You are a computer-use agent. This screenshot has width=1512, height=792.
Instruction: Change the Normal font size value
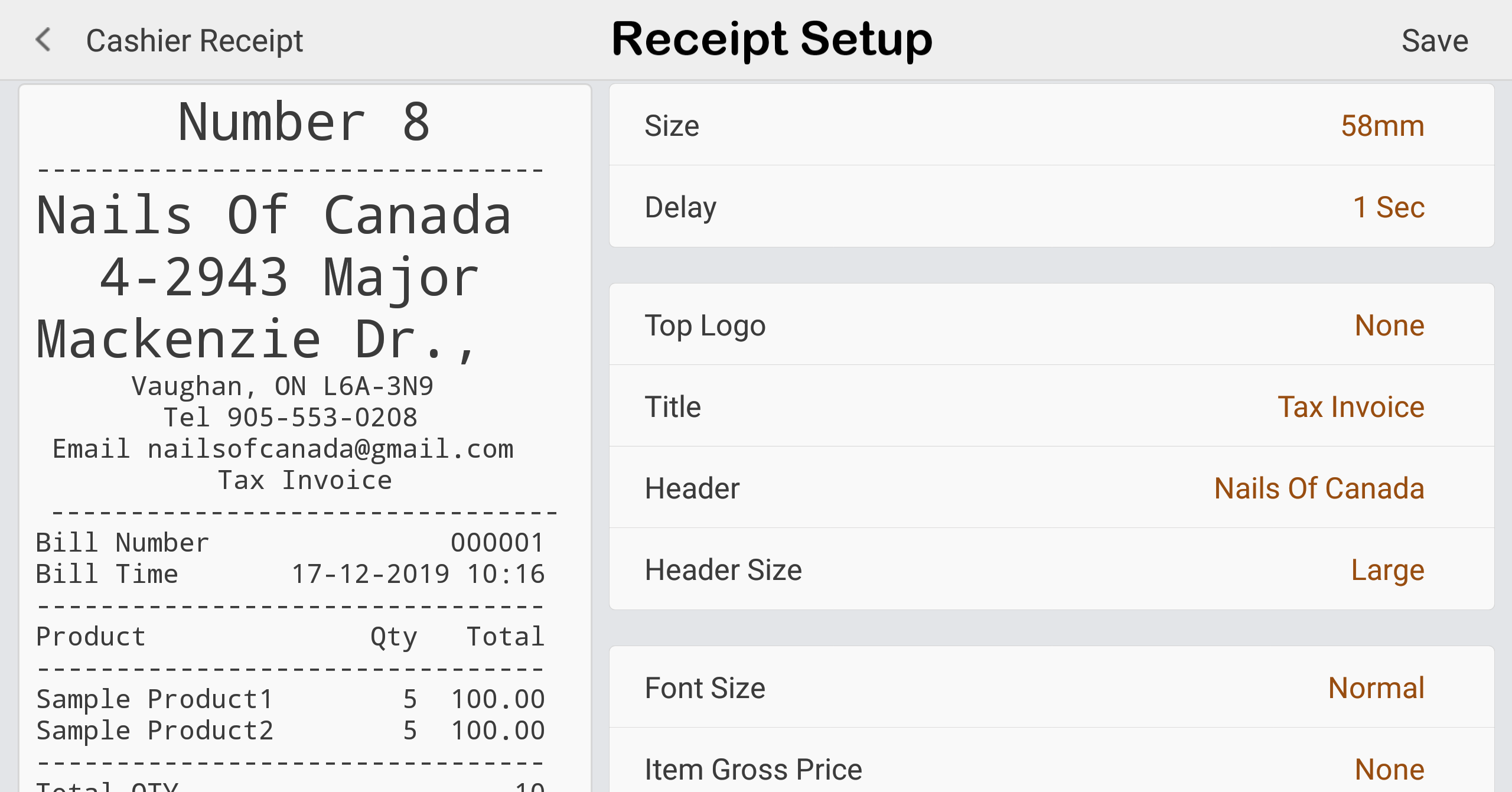1376,688
